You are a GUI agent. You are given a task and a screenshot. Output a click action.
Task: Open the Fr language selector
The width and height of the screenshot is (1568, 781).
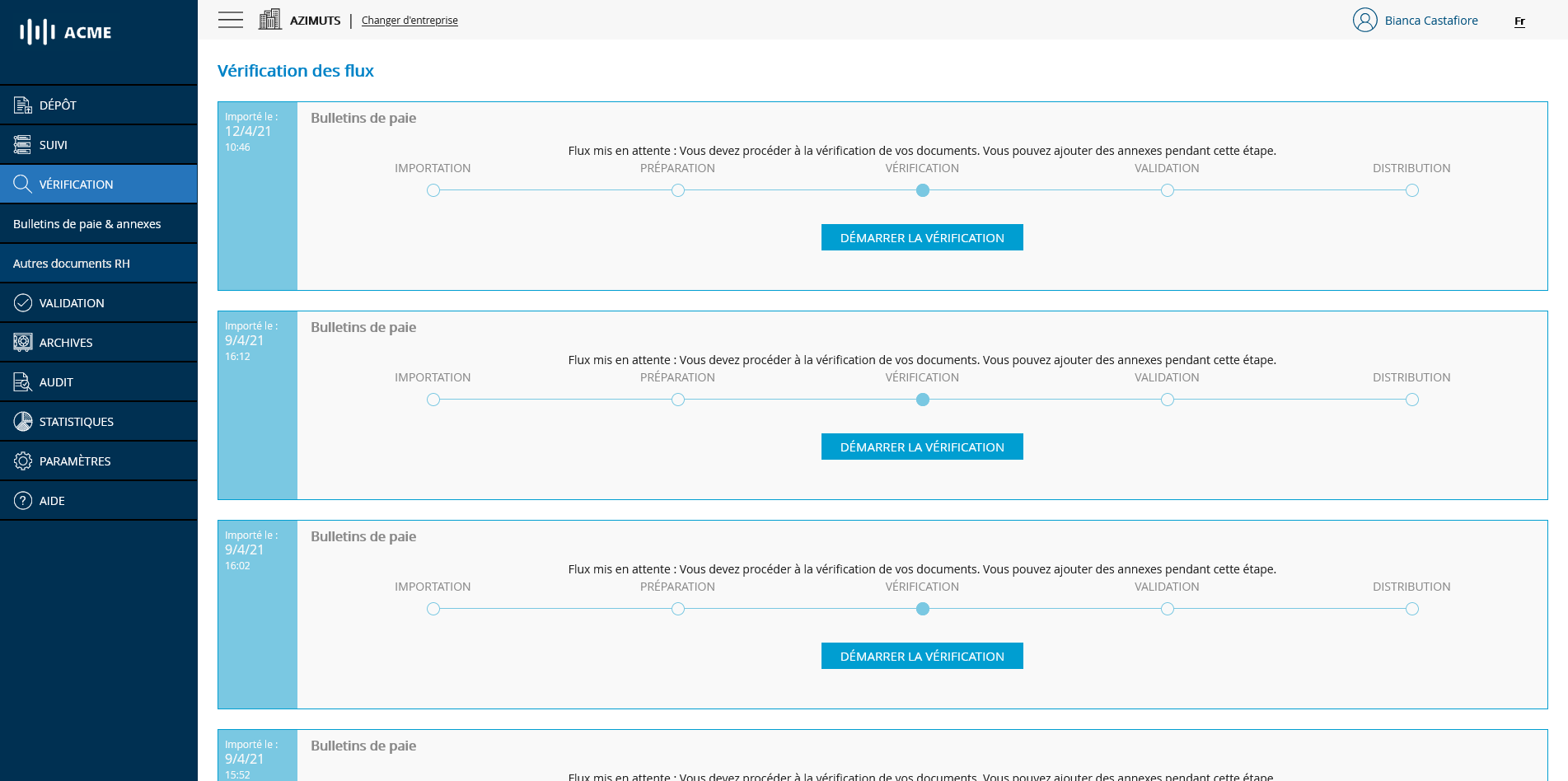click(x=1519, y=21)
